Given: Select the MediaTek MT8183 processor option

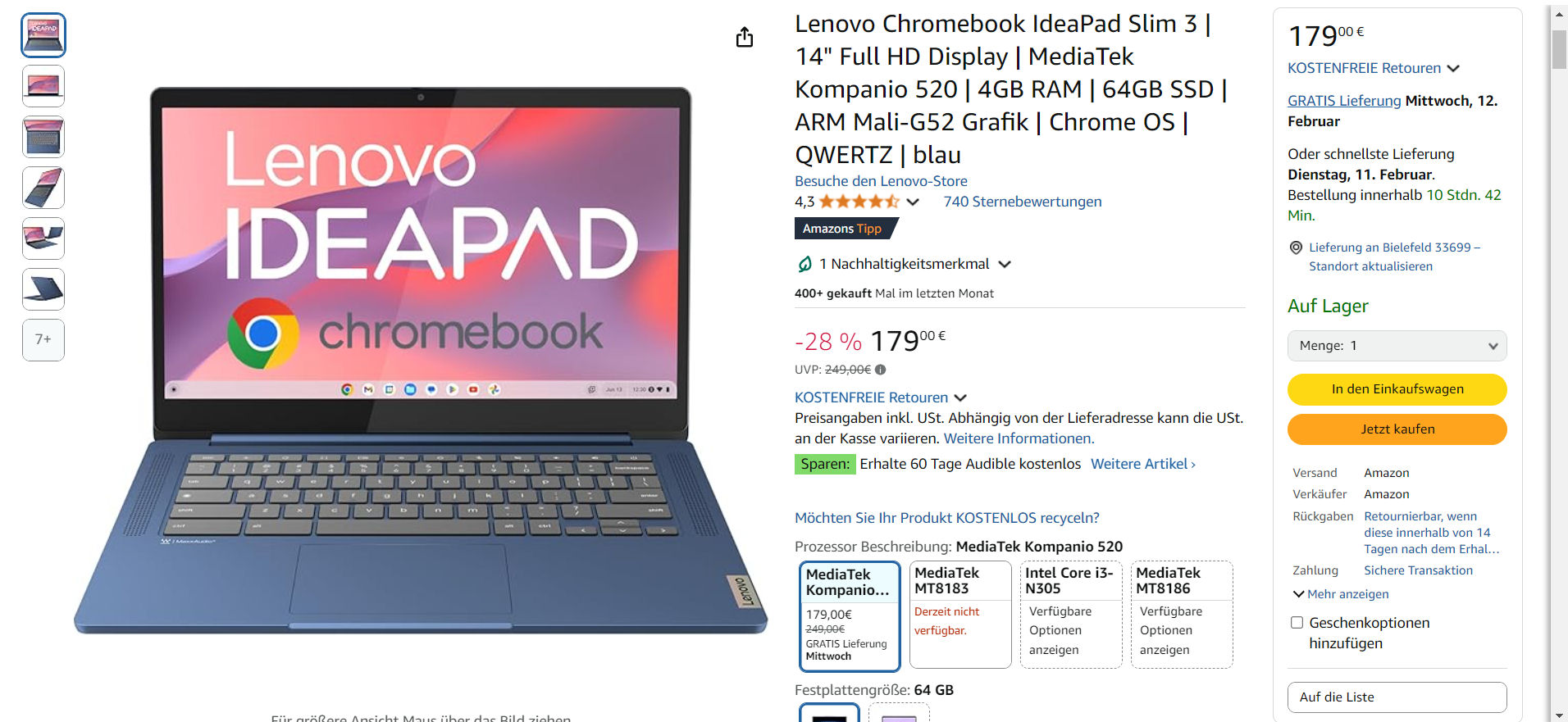Looking at the screenshot, I should [960, 615].
